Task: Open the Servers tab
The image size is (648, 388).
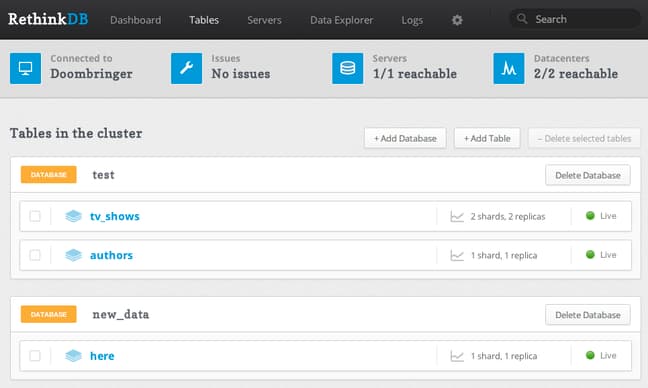Action: (x=264, y=20)
